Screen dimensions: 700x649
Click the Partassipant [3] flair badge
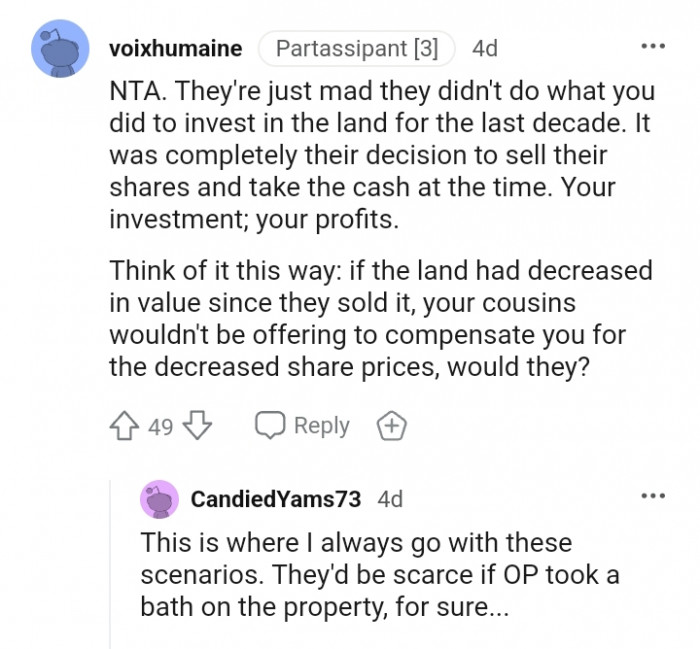[x=356, y=47]
